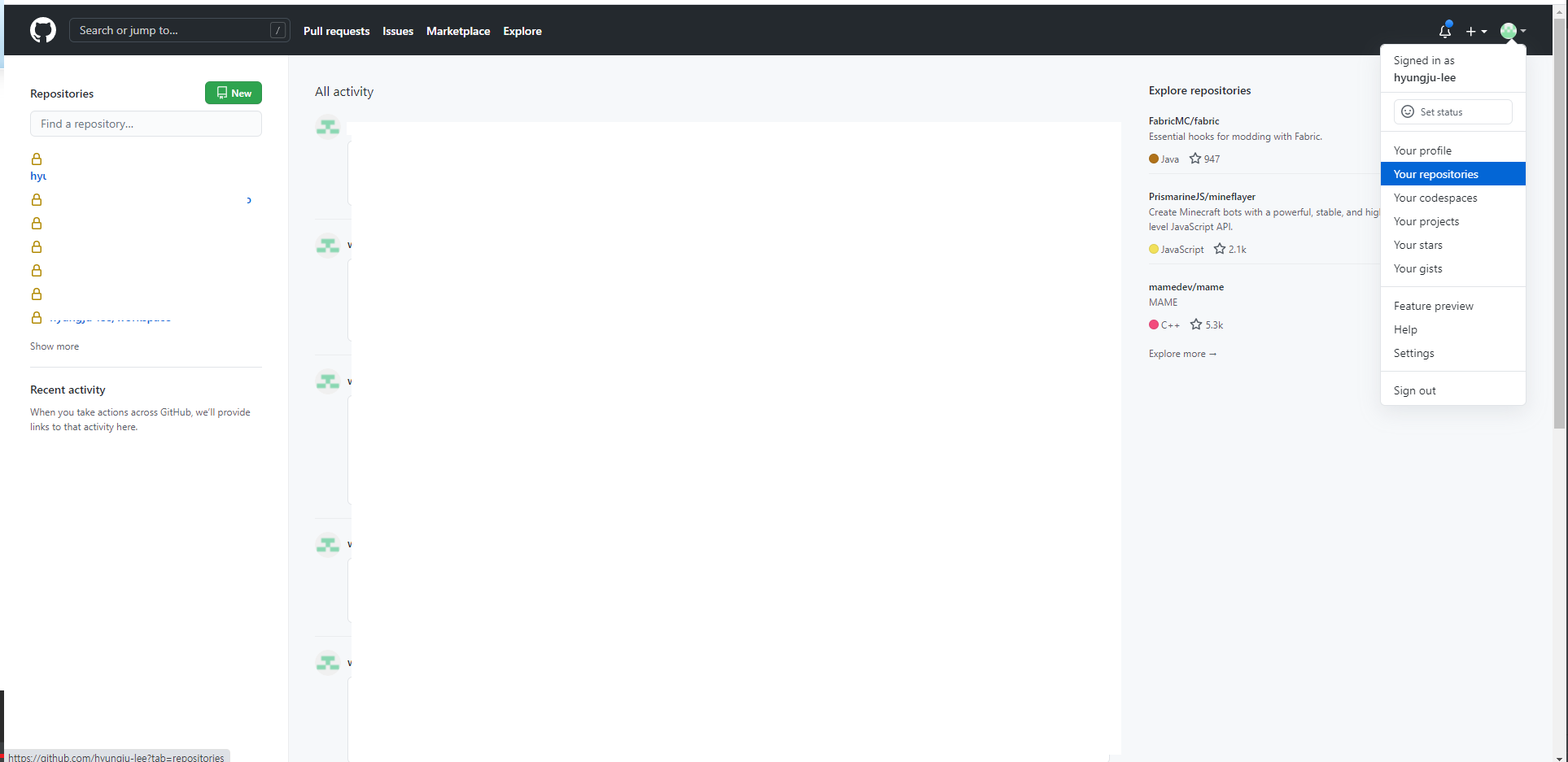The height and width of the screenshot is (762, 1568).
Task: Click the first activity feed avatar
Action: [328, 128]
